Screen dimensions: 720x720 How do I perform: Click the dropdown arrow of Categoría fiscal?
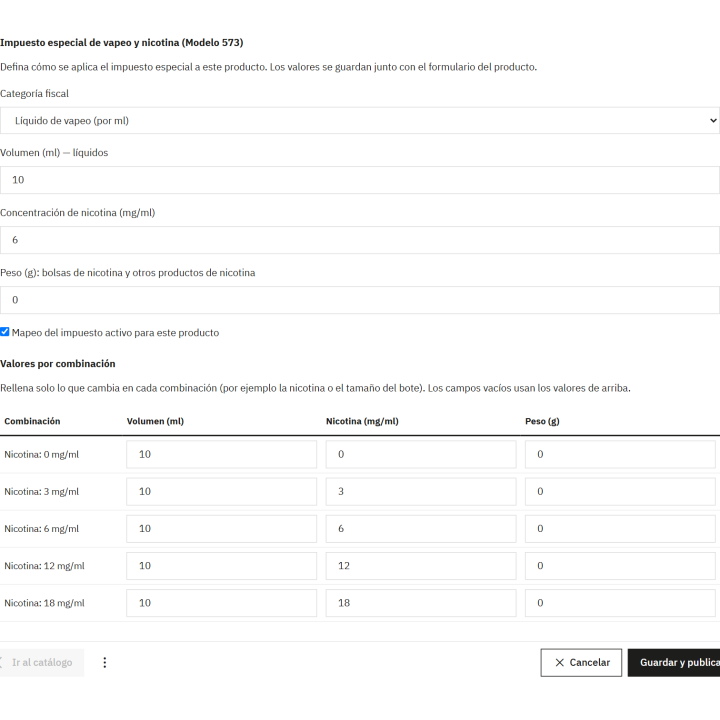(x=713, y=120)
